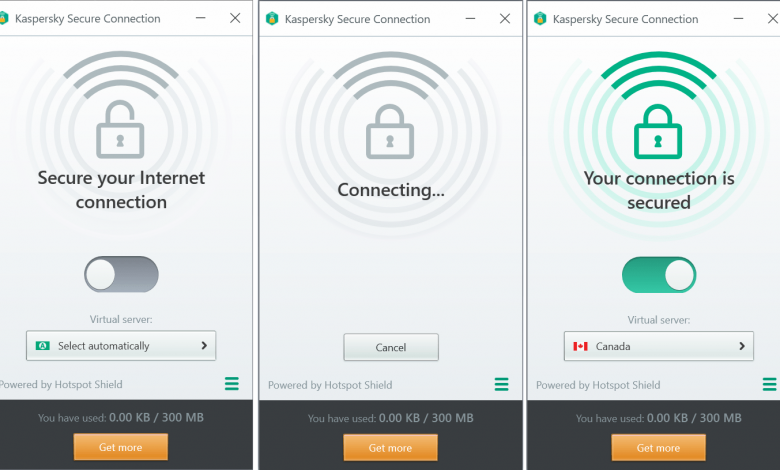Click the green padlock icon in the secured window

tap(658, 130)
